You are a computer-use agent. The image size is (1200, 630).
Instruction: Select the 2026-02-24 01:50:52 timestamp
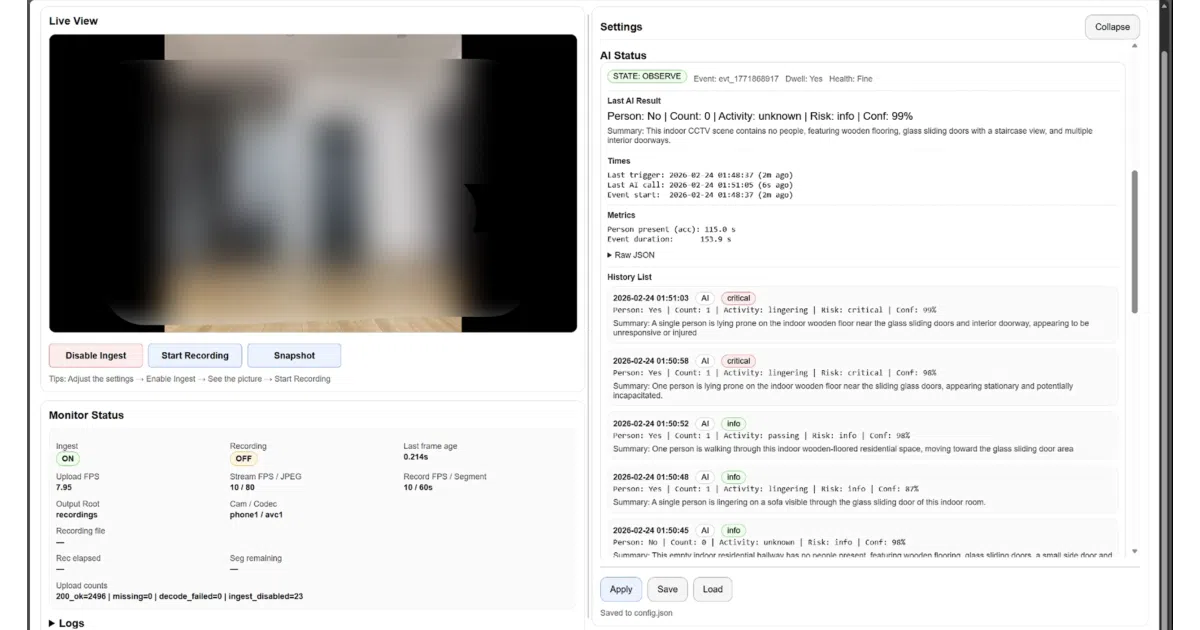click(x=651, y=423)
